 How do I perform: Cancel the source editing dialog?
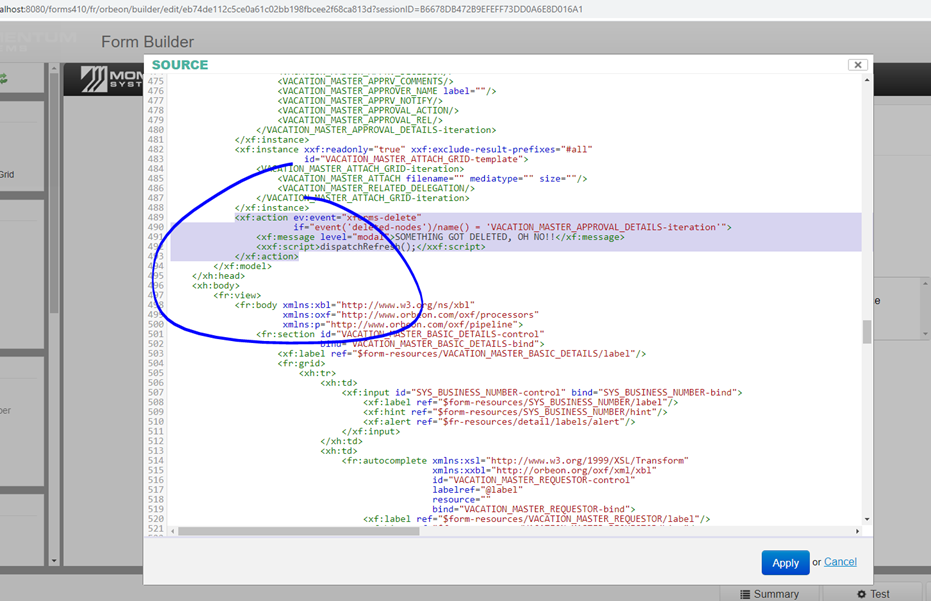click(x=840, y=562)
